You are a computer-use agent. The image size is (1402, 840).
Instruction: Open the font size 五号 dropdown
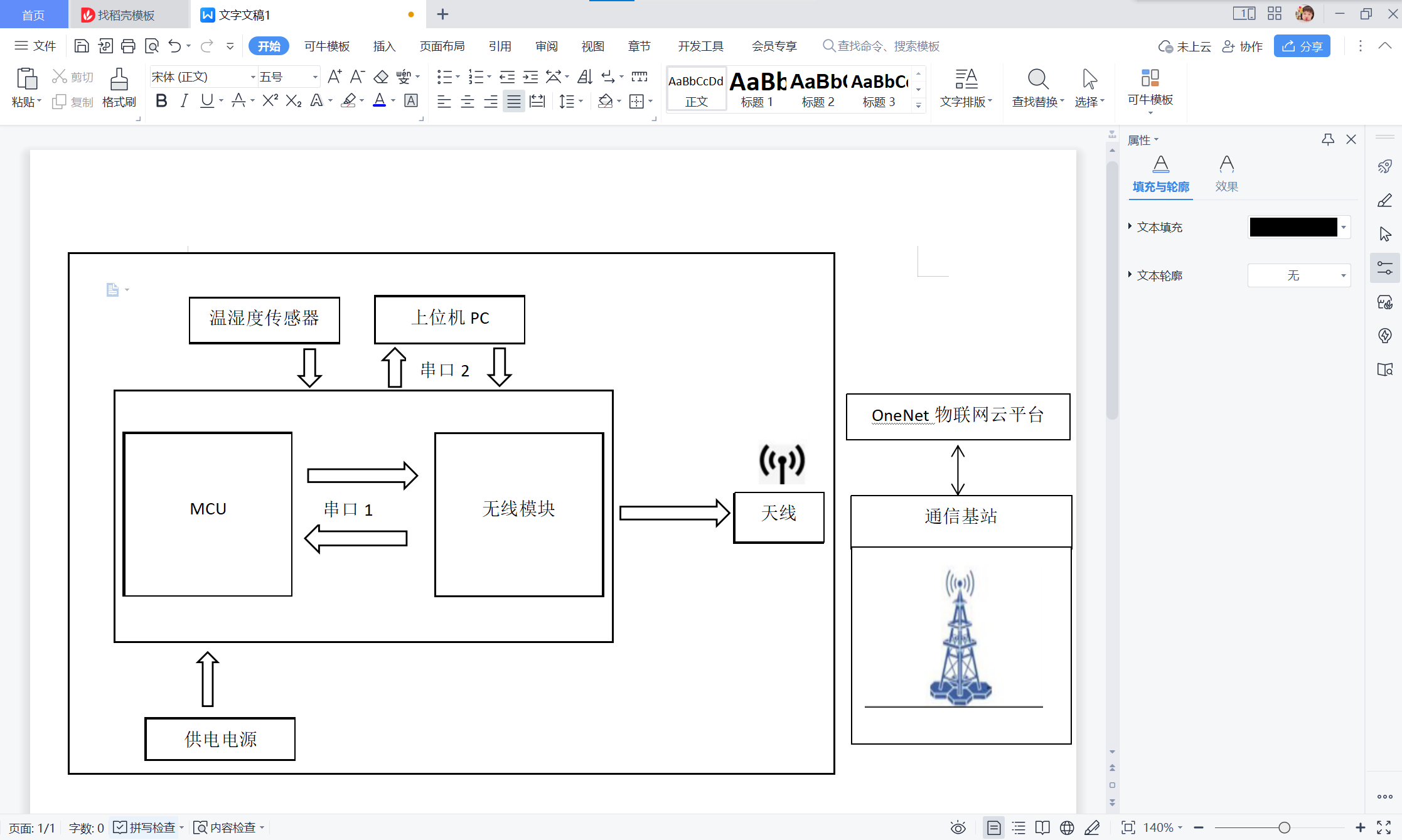[x=315, y=77]
